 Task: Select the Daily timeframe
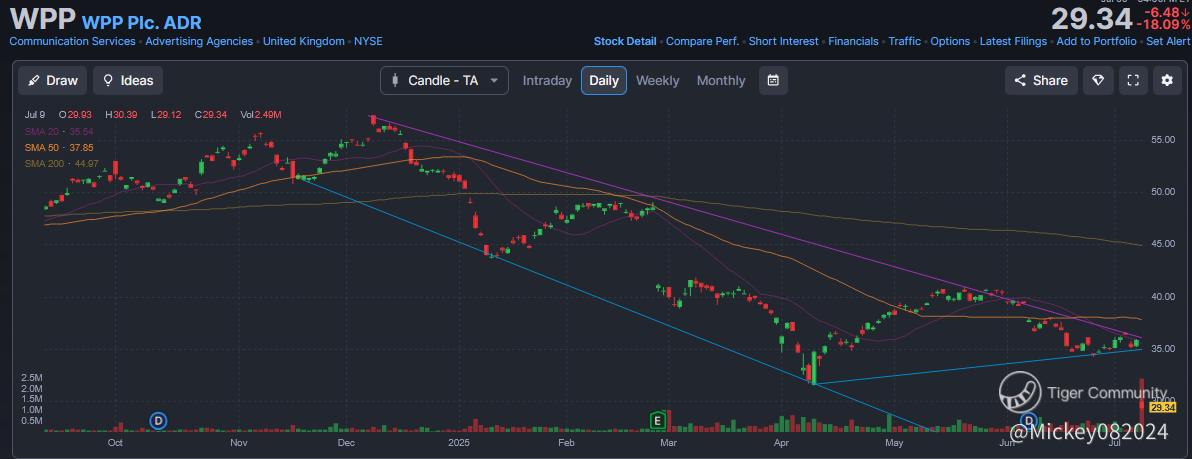tap(604, 81)
